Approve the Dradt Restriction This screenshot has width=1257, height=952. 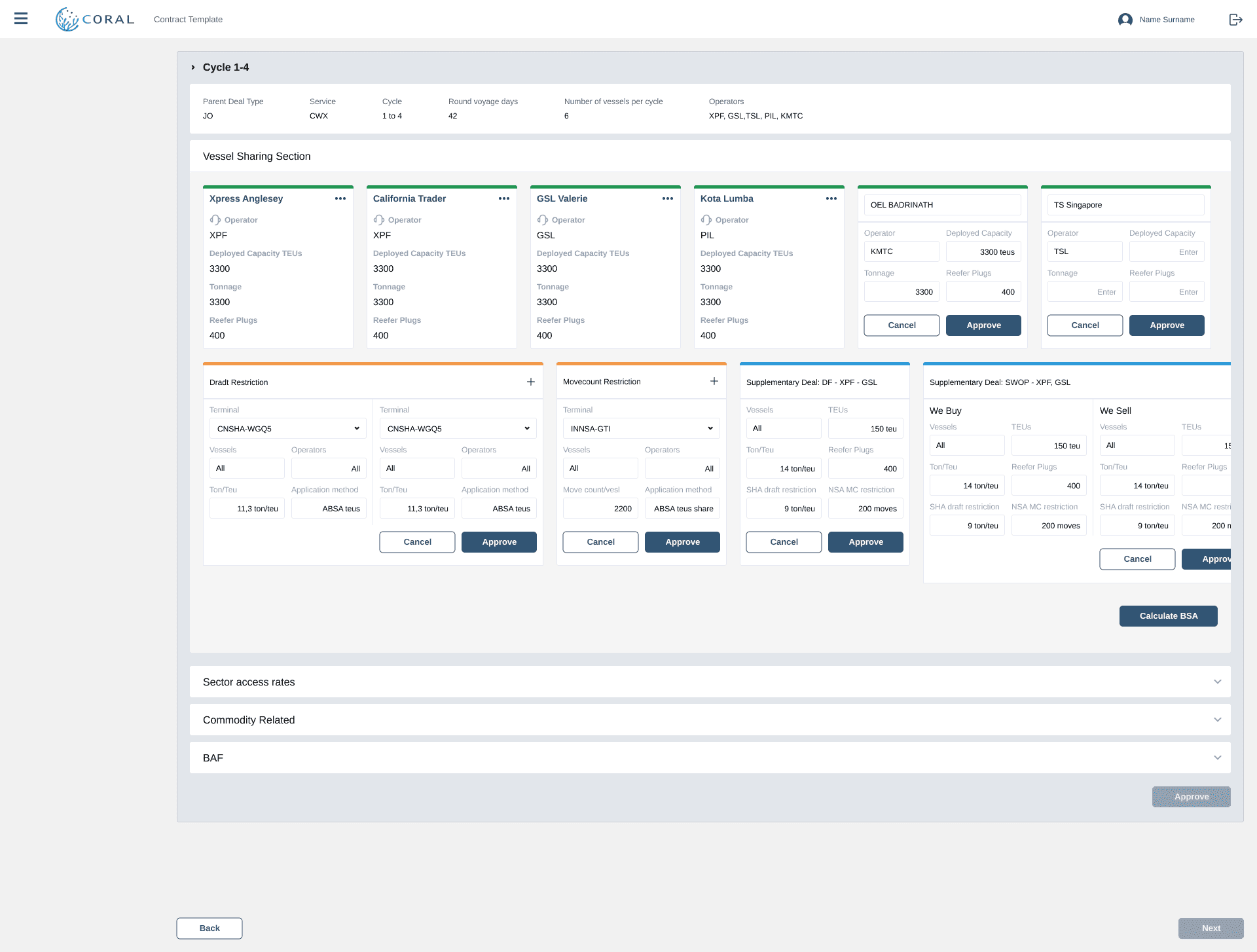(x=499, y=542)
